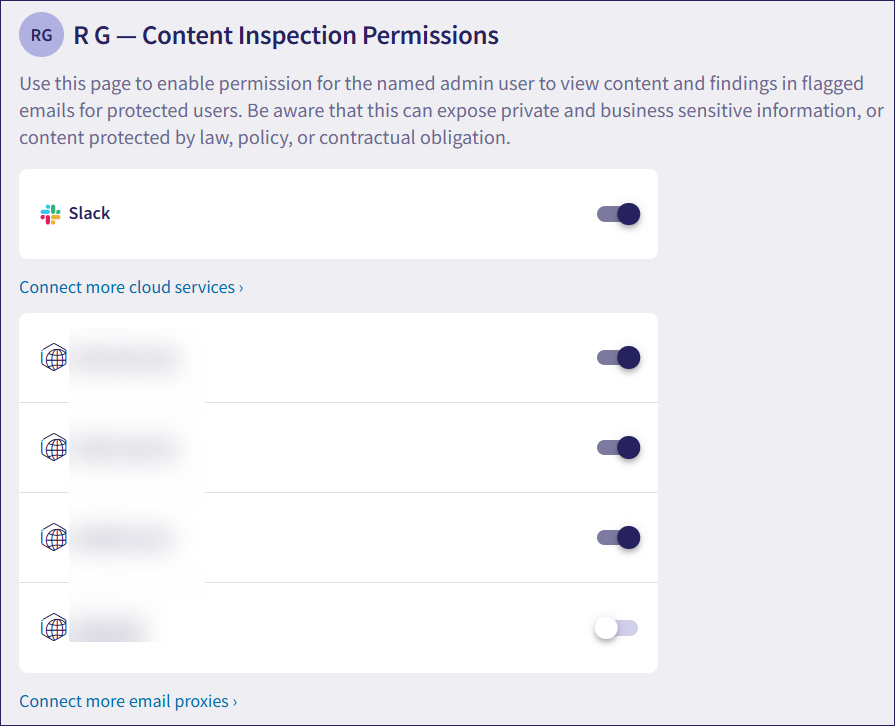Click the first email proxy globe icon
Image resolution: width=895 pixels, height=726 pixels.
54,358
